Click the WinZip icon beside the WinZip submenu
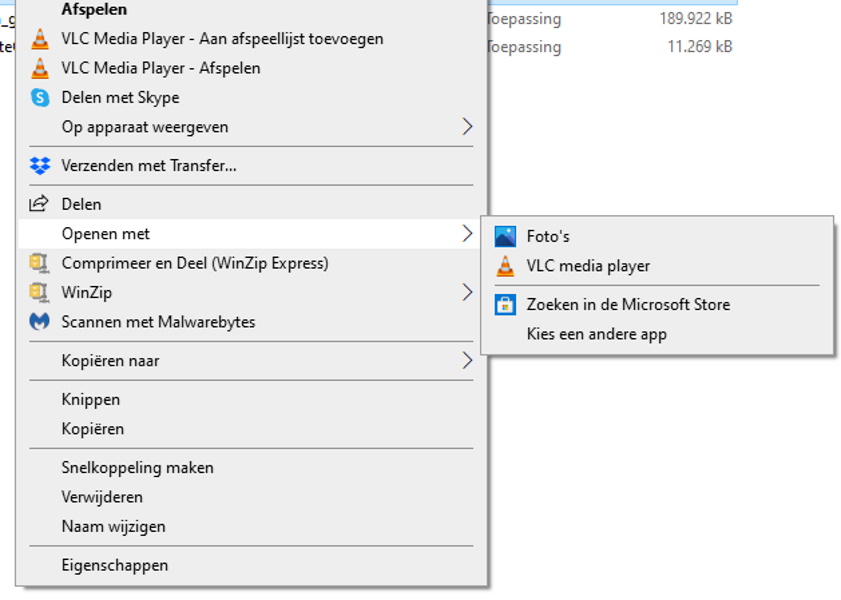This screenshot has height=600, width=841. pyautogui.click(x=39, y=293)
